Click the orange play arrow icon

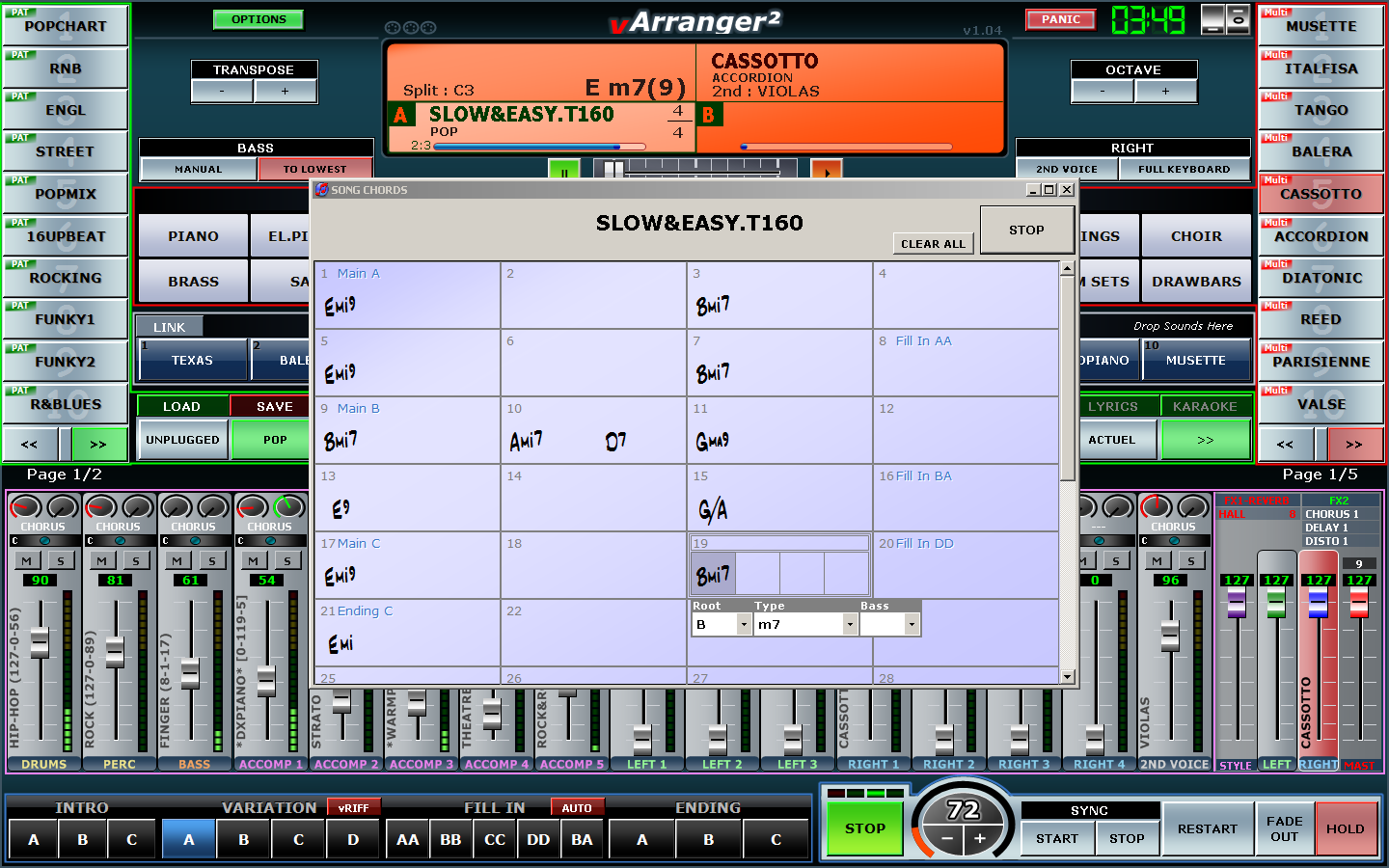pyautogui.click(x=826, y=172)
